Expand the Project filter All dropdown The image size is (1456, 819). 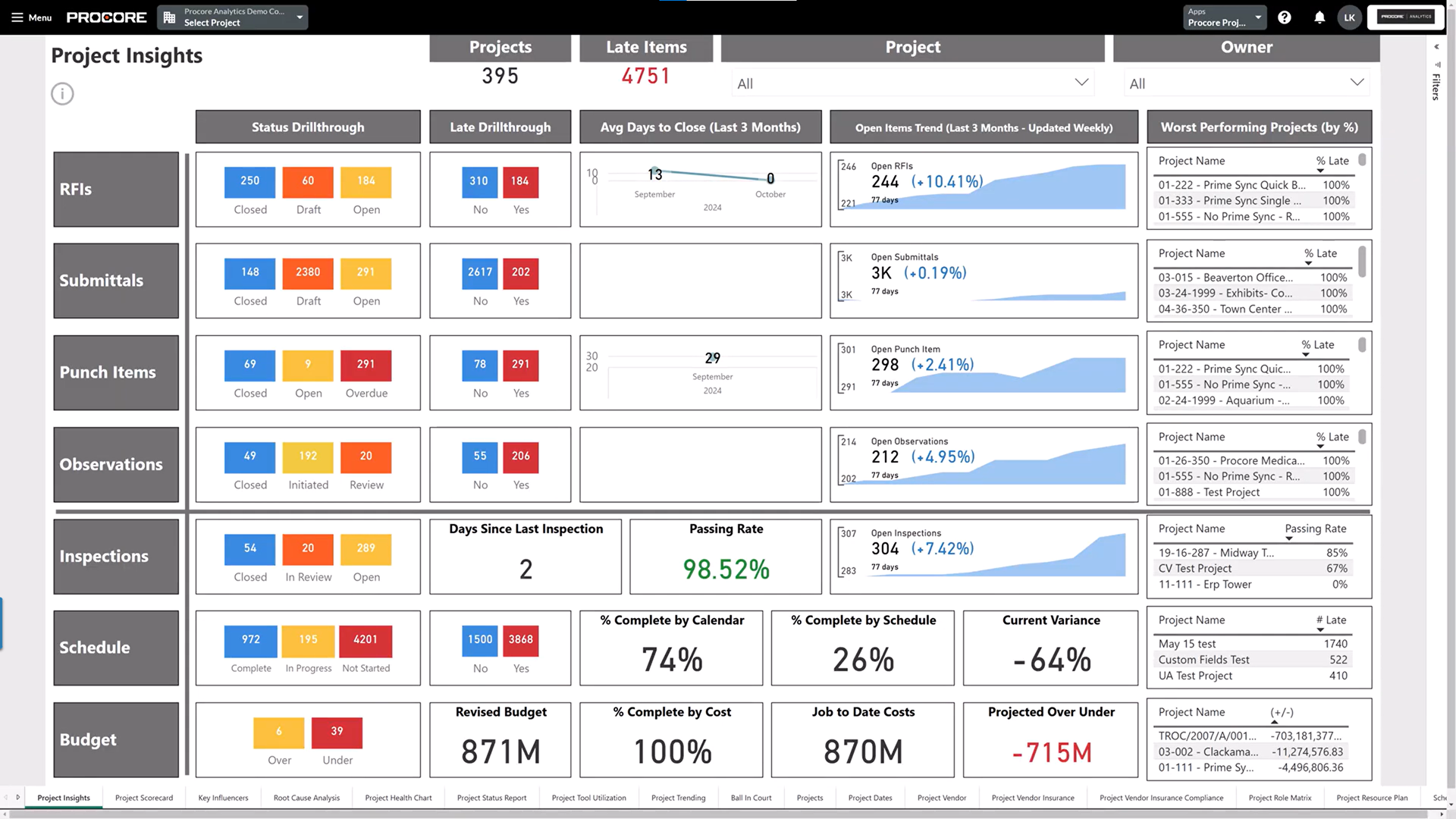1081,83
